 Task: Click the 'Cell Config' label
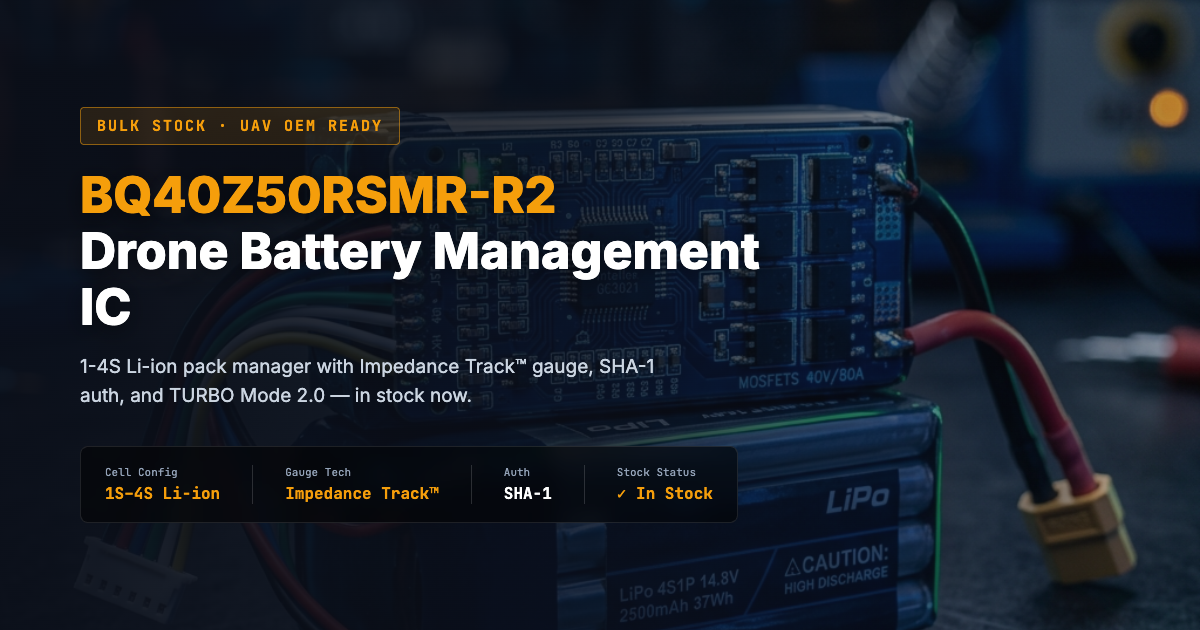141,472
